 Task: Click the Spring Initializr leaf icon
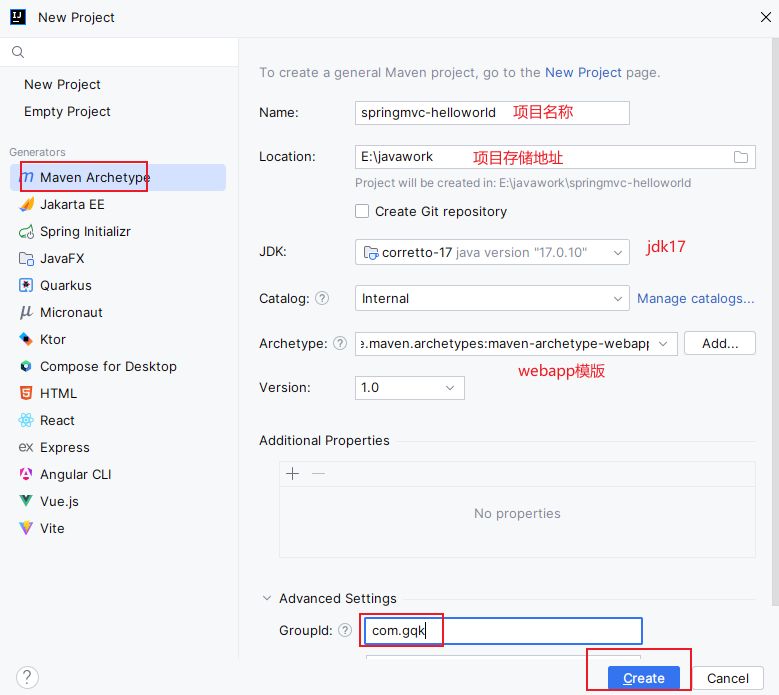coord(26,232)
